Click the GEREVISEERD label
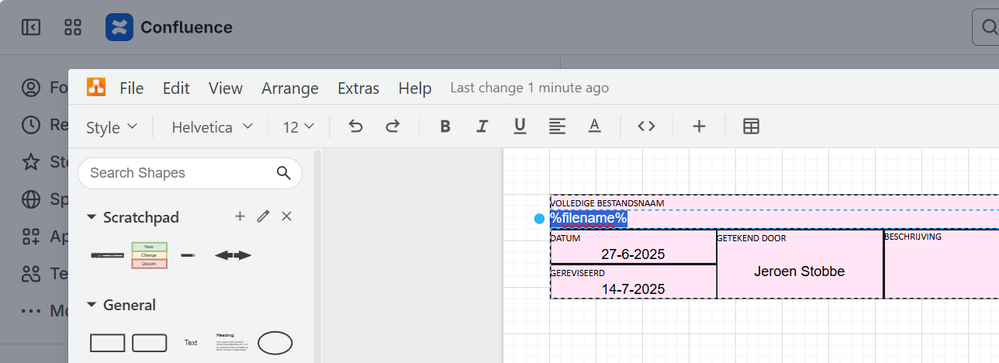 578,273
